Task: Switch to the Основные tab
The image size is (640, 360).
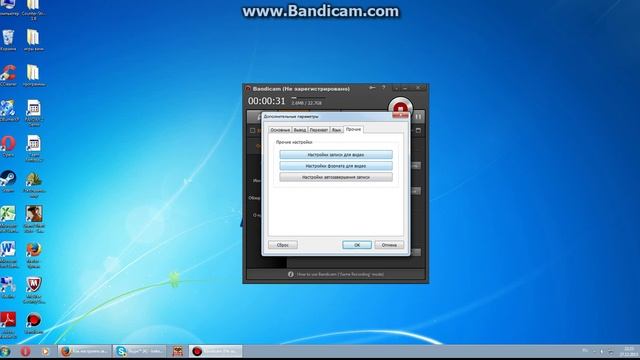Action: point(280,130)
